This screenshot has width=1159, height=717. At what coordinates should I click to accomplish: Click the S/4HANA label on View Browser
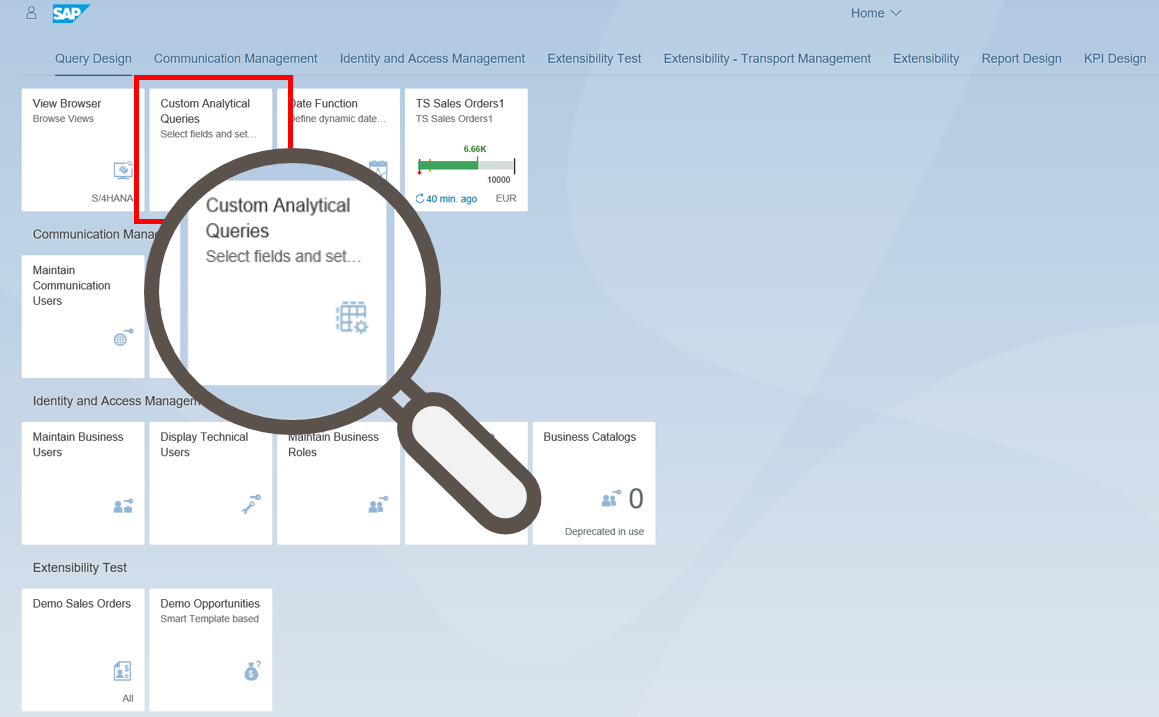coord(112,198)
